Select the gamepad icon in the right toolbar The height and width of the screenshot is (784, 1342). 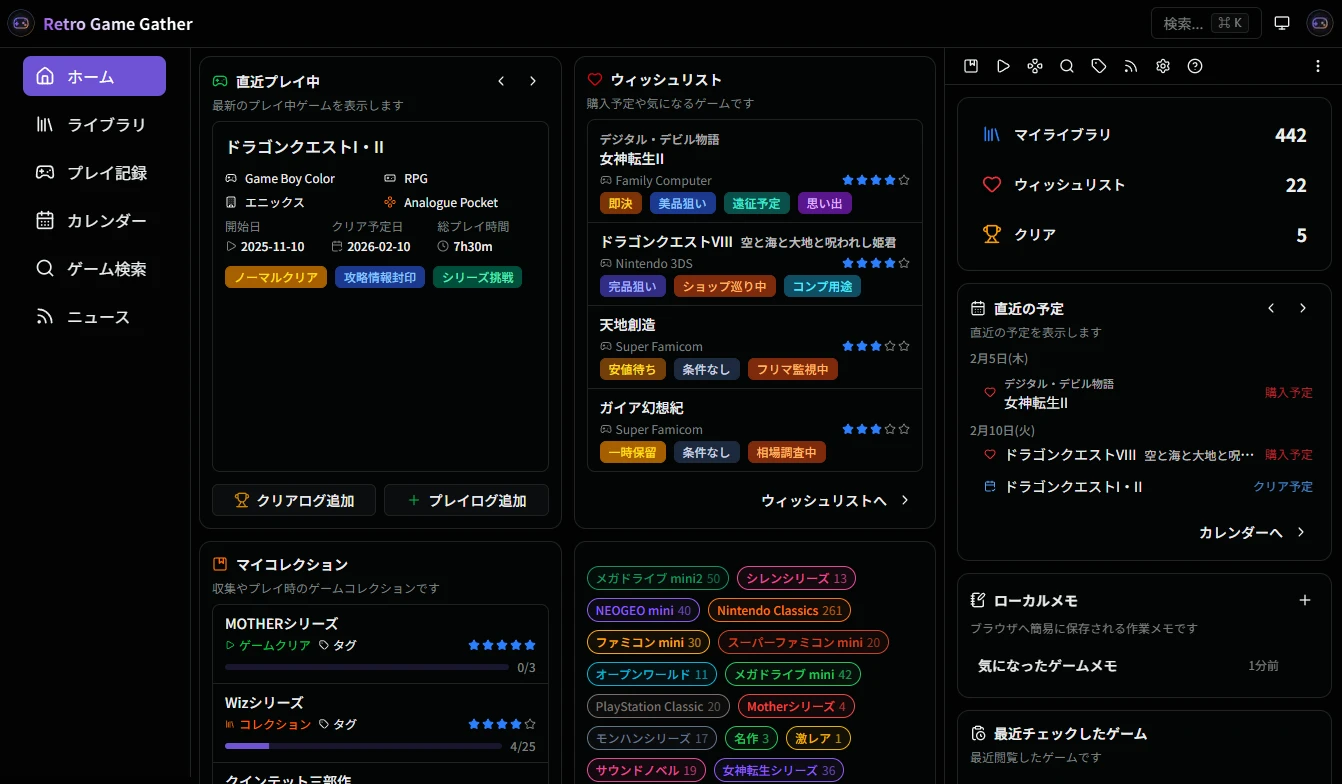1035,66
